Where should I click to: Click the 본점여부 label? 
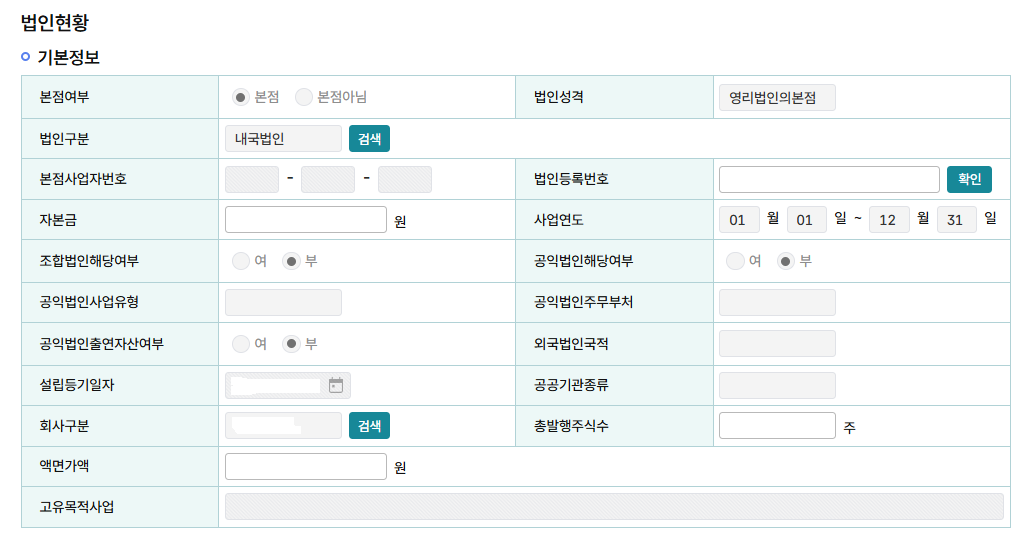pyautogui.click(x=64, y=97)
